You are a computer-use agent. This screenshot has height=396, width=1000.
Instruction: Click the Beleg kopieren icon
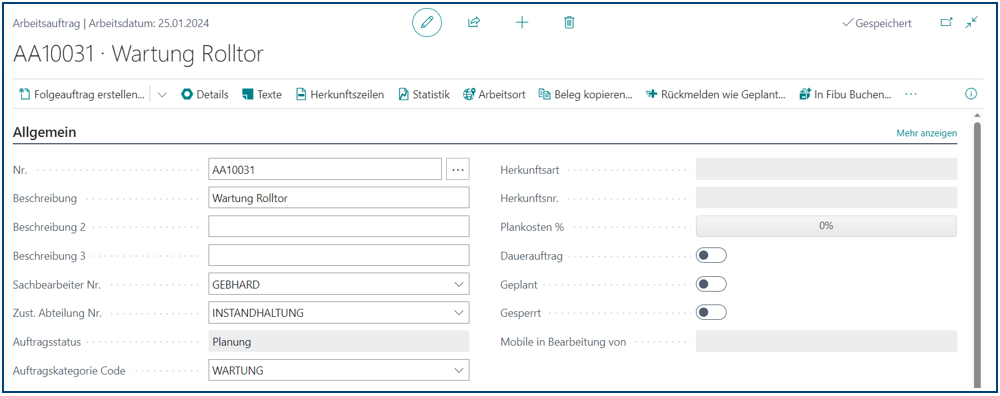(x=545, y=94)
